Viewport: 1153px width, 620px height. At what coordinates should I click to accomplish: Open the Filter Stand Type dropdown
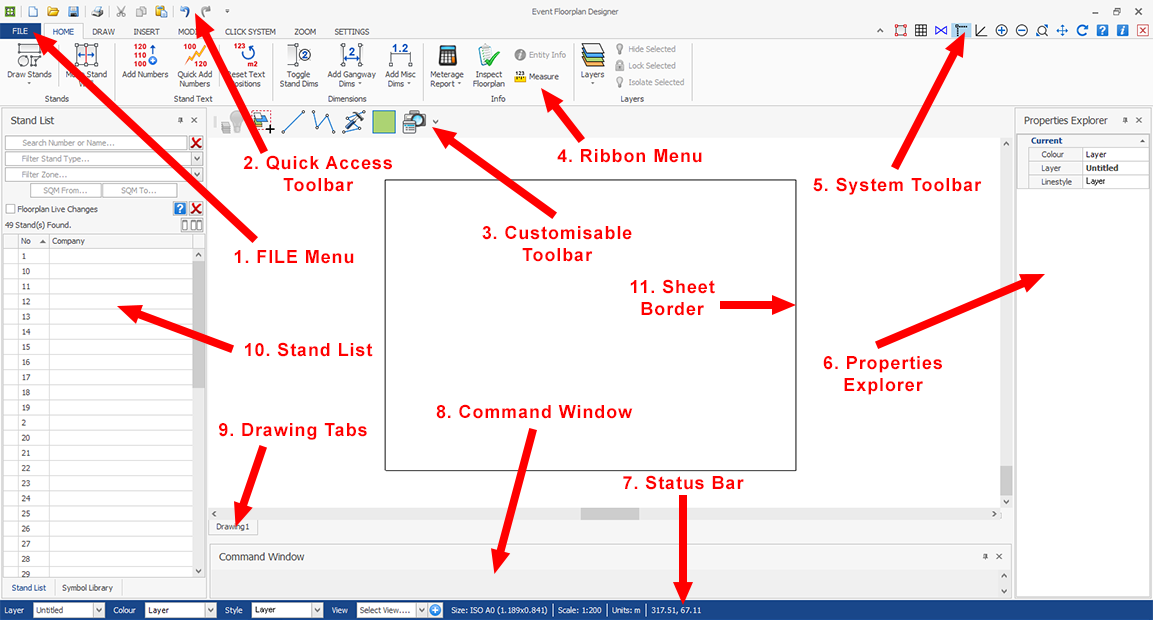pyautogui.click(x=197, y=159)
